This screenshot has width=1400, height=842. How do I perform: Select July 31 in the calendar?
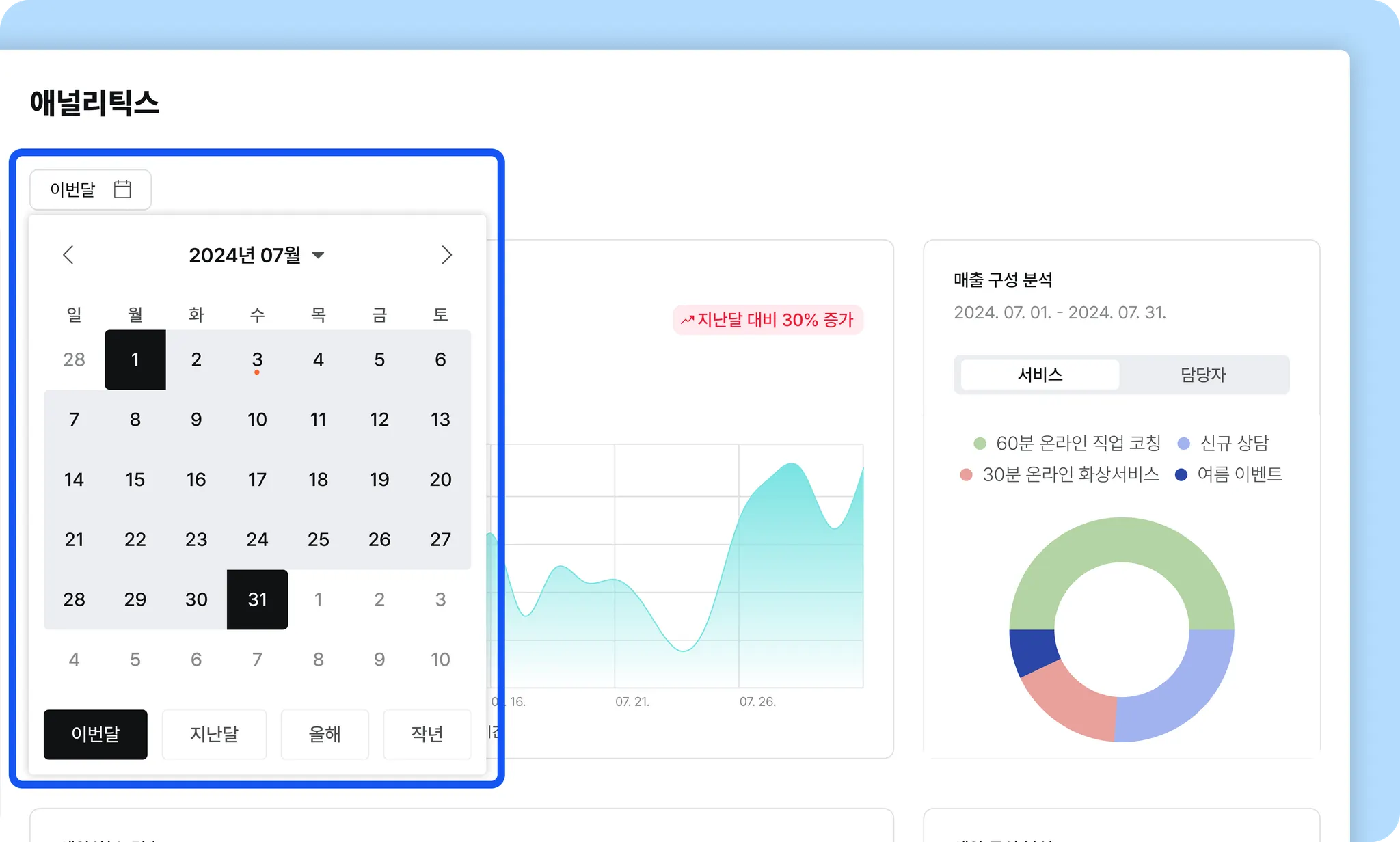click(257, 599)
